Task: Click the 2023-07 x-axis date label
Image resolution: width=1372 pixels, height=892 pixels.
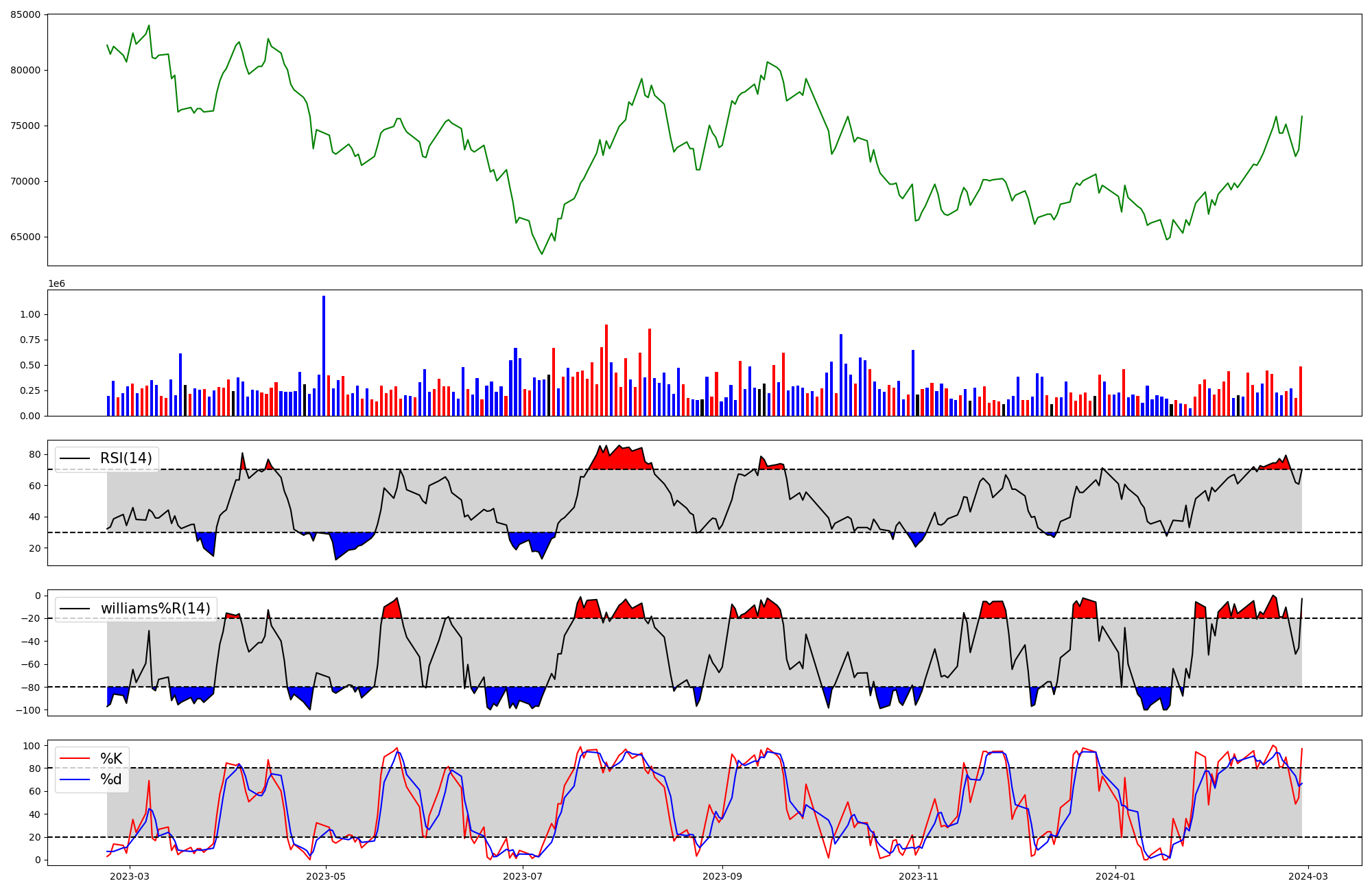Action: pyautogui.click(x=523, y=876)
